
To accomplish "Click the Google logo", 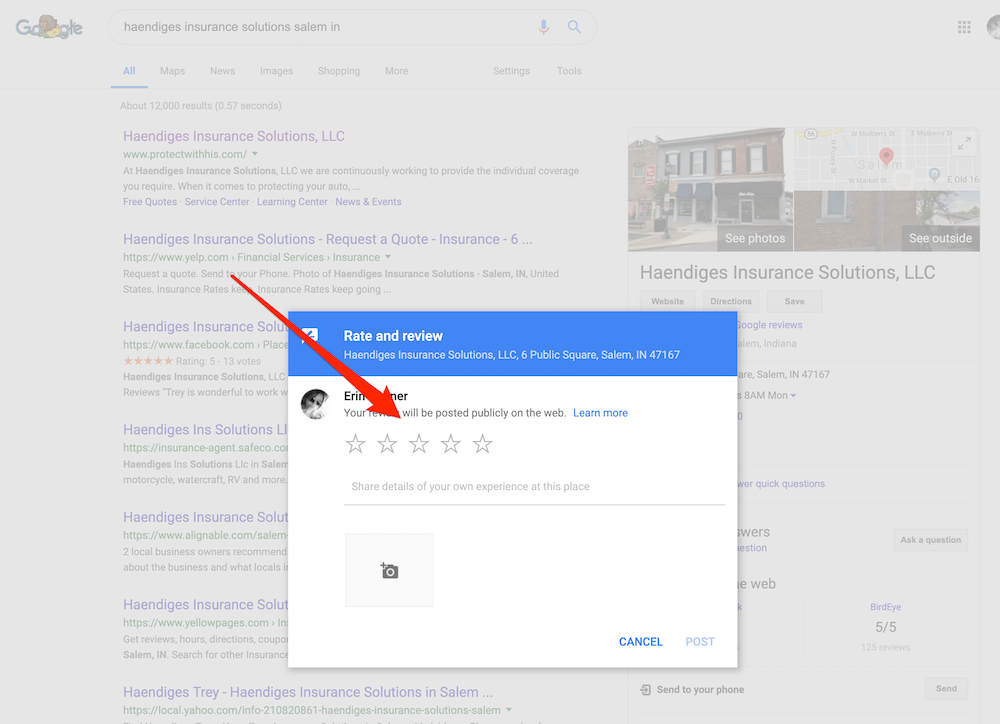I will [49, 27].
